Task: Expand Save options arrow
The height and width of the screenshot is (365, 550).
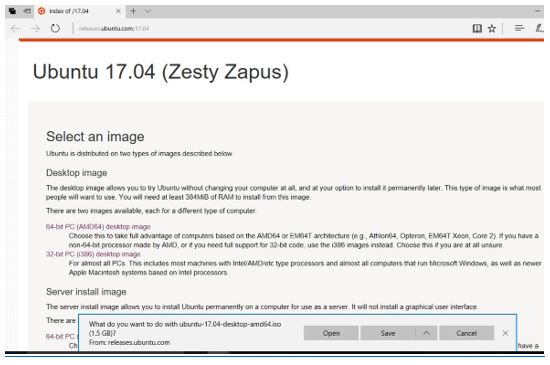Action: coord(426,333)
